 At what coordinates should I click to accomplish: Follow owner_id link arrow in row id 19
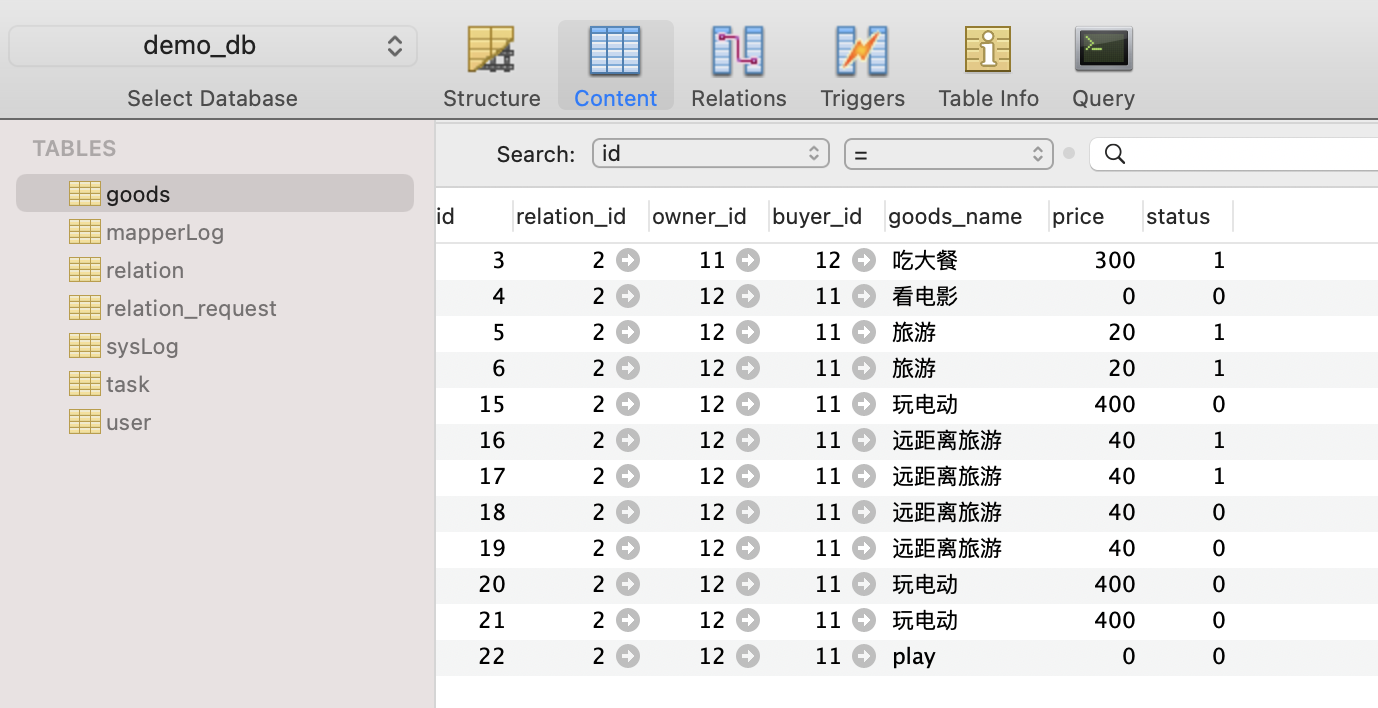[x=748, y=549]
